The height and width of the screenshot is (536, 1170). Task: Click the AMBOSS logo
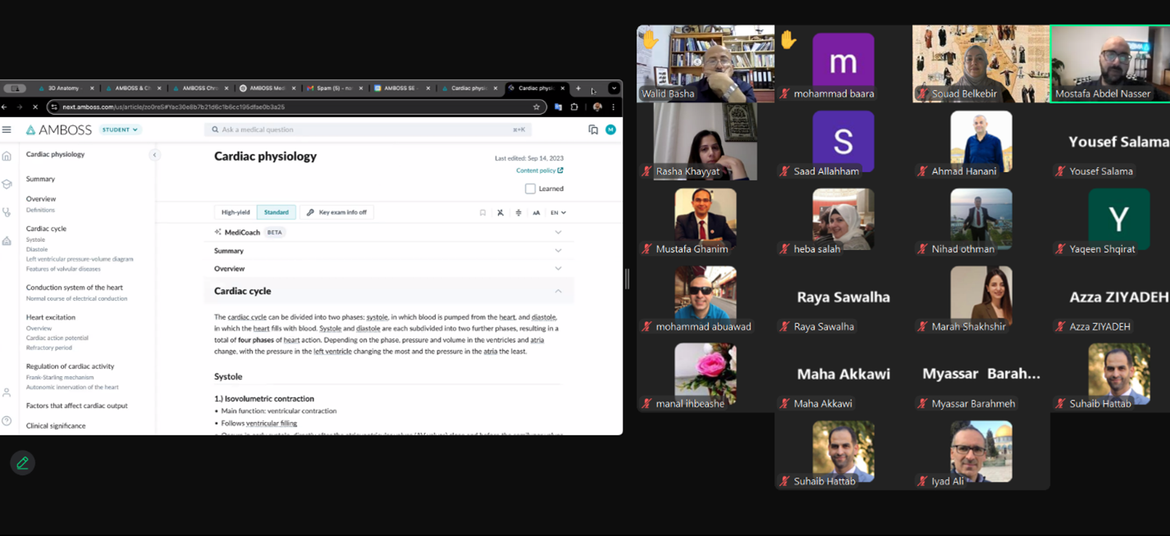[x=59, y=130]
